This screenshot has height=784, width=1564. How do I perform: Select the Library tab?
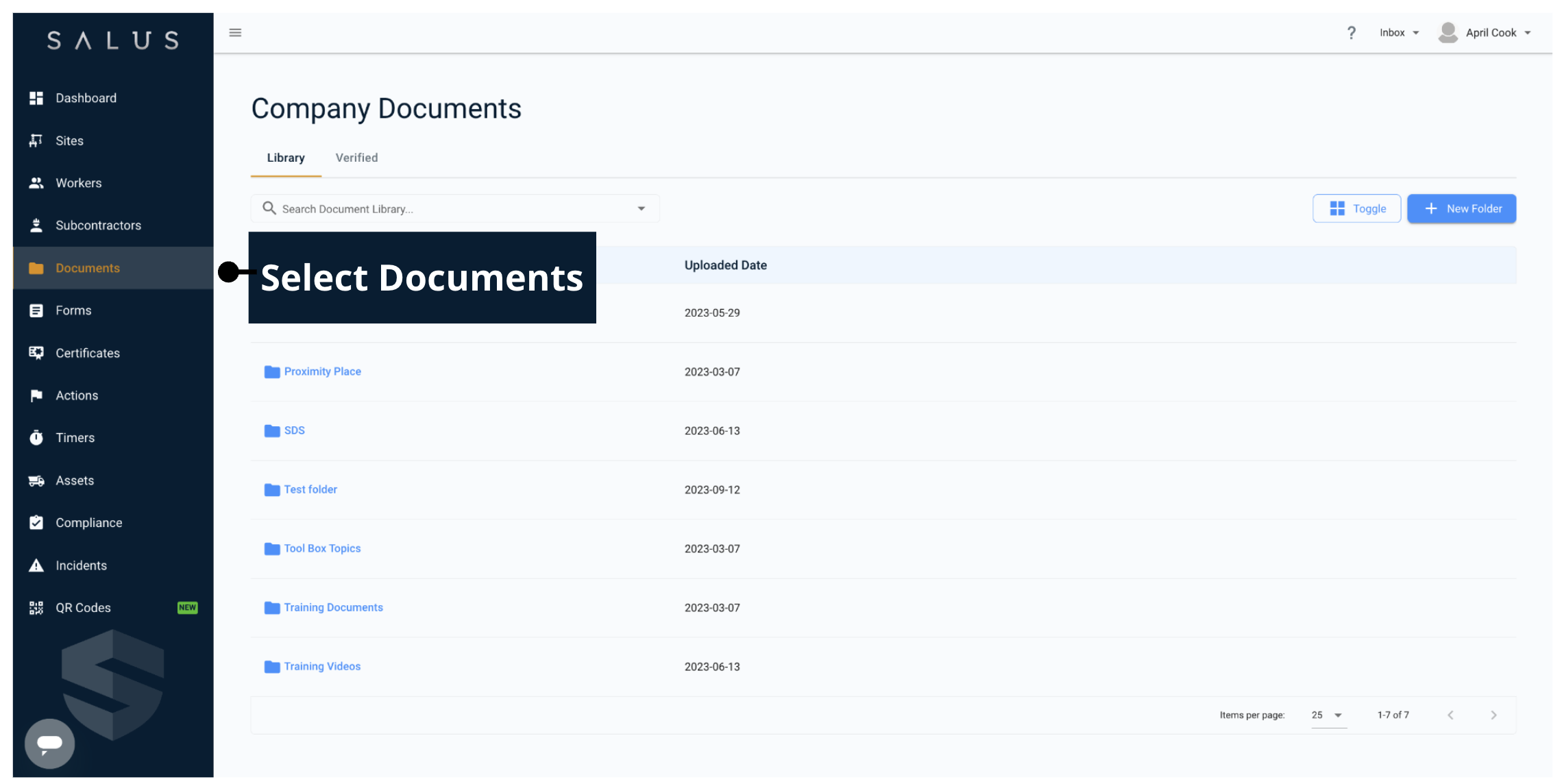click(286, 157)
